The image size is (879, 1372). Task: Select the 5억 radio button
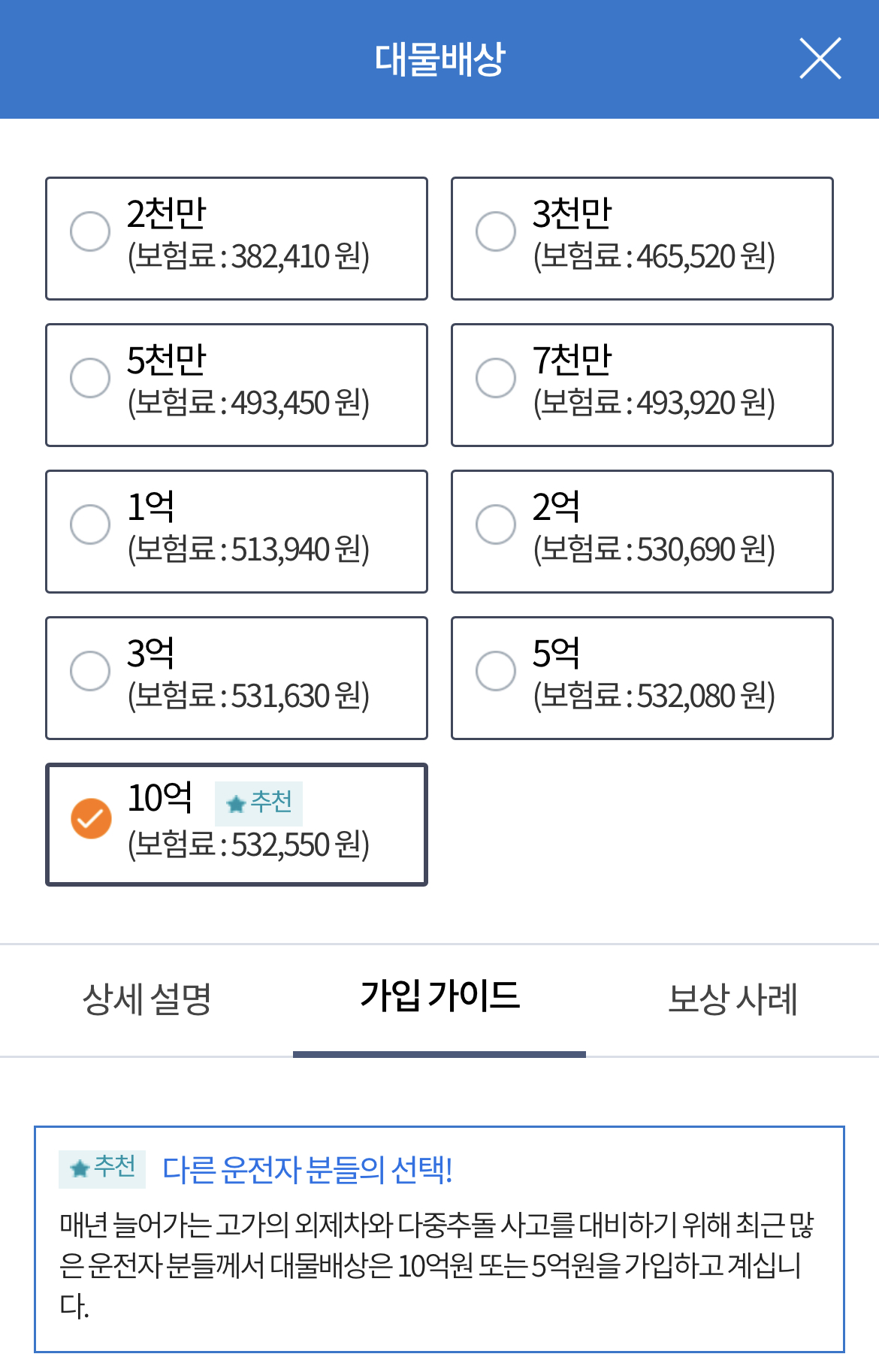point(496,671)
